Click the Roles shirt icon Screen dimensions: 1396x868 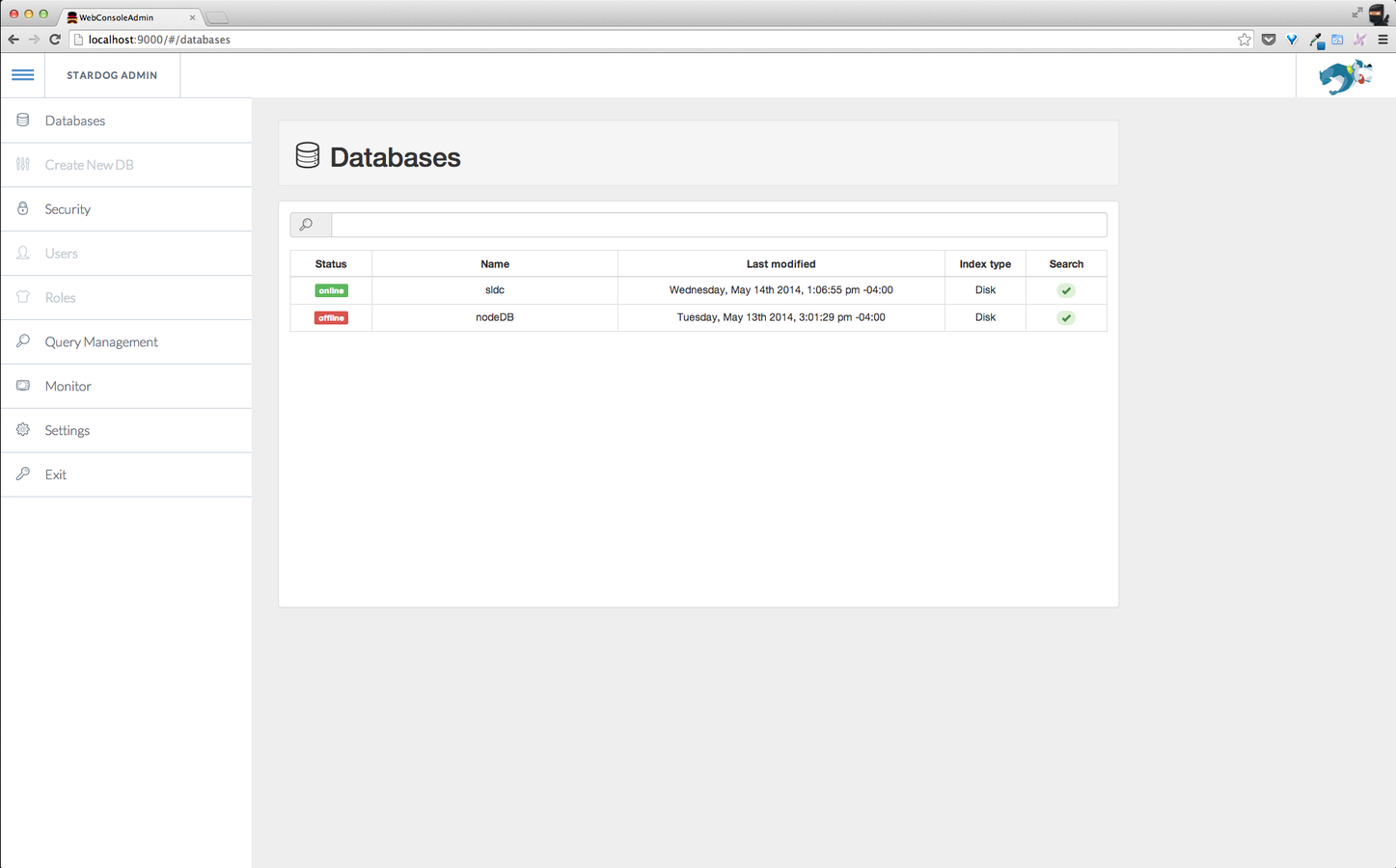pos(23,297)
